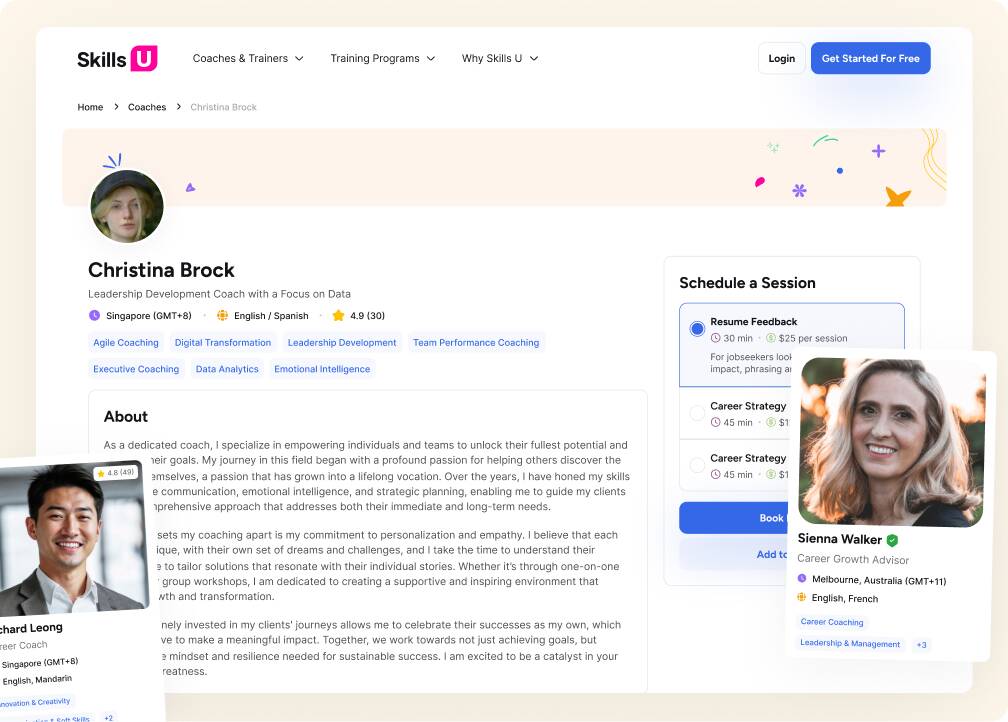Click the purple location icon beside Melbourne, Australia

pos(802,579)
